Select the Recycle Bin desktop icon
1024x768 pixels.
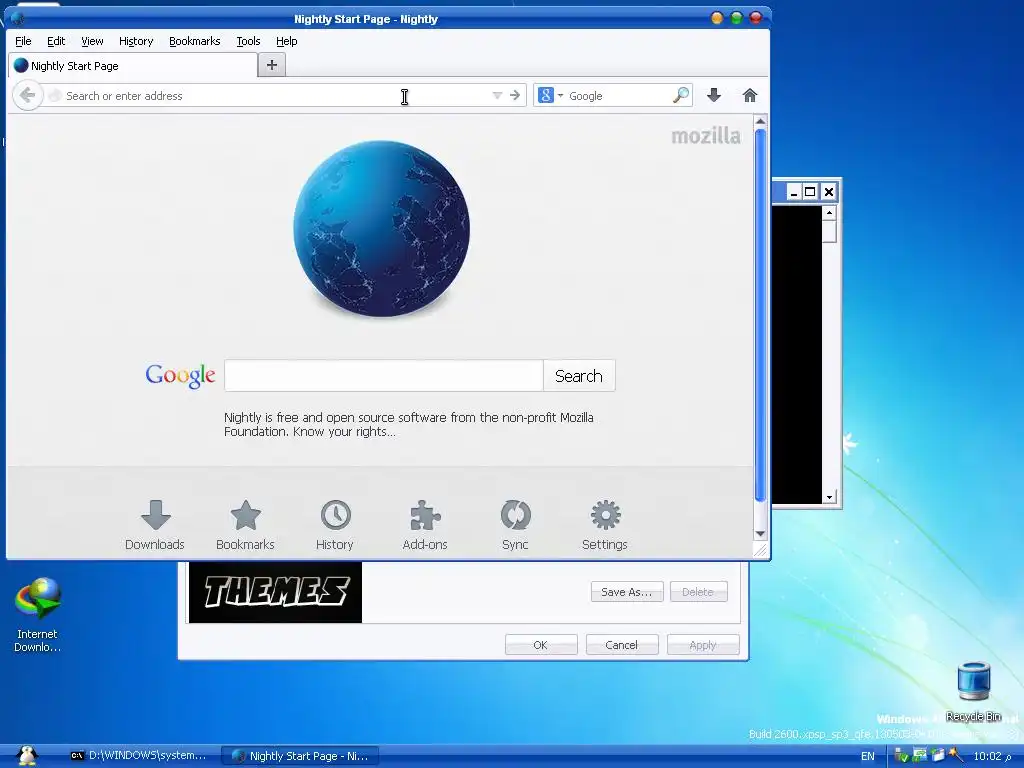pos(974,691)
